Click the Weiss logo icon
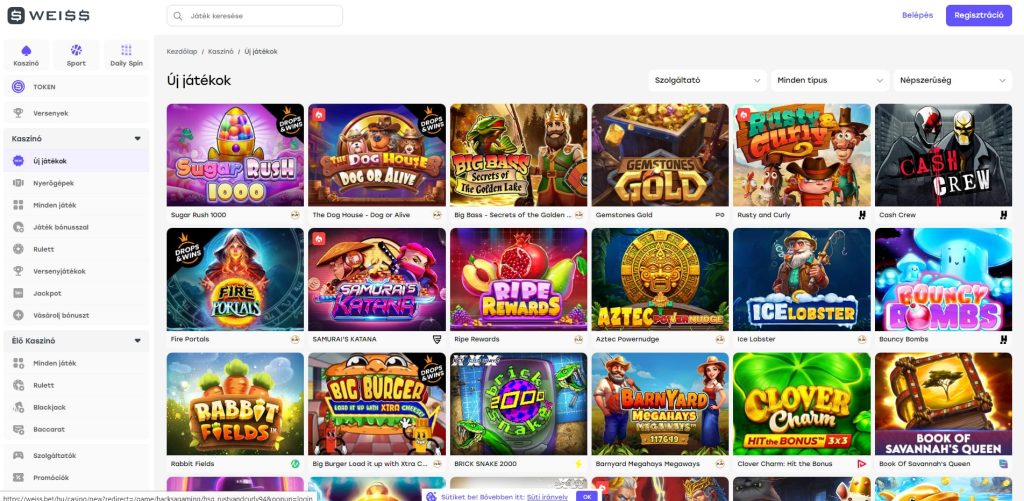Viewport: 1024px width, 501px height. point(17,16)
